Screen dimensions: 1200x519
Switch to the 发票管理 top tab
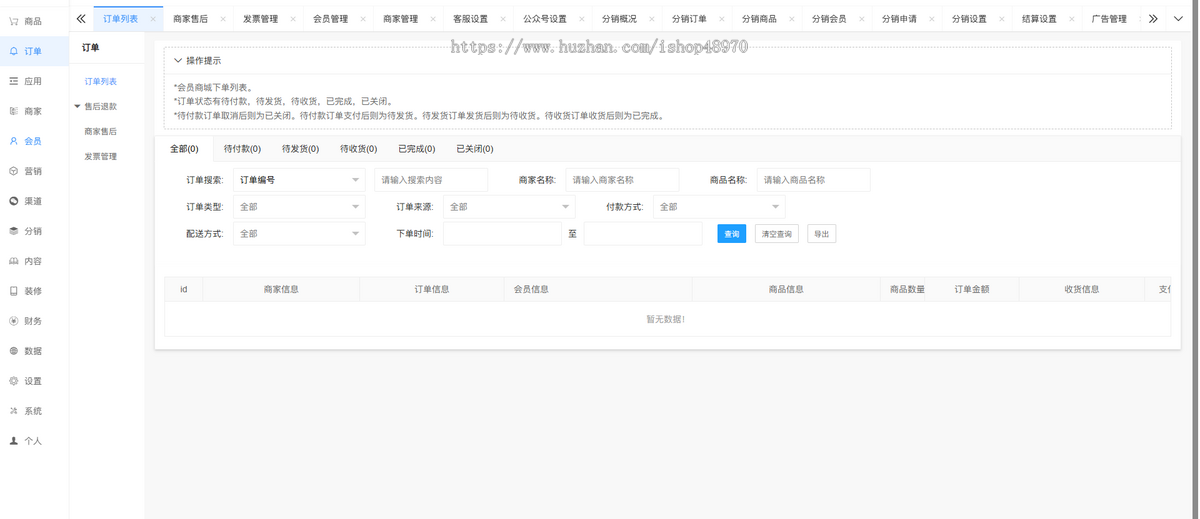pyautogui.click(x=260, y=19)
